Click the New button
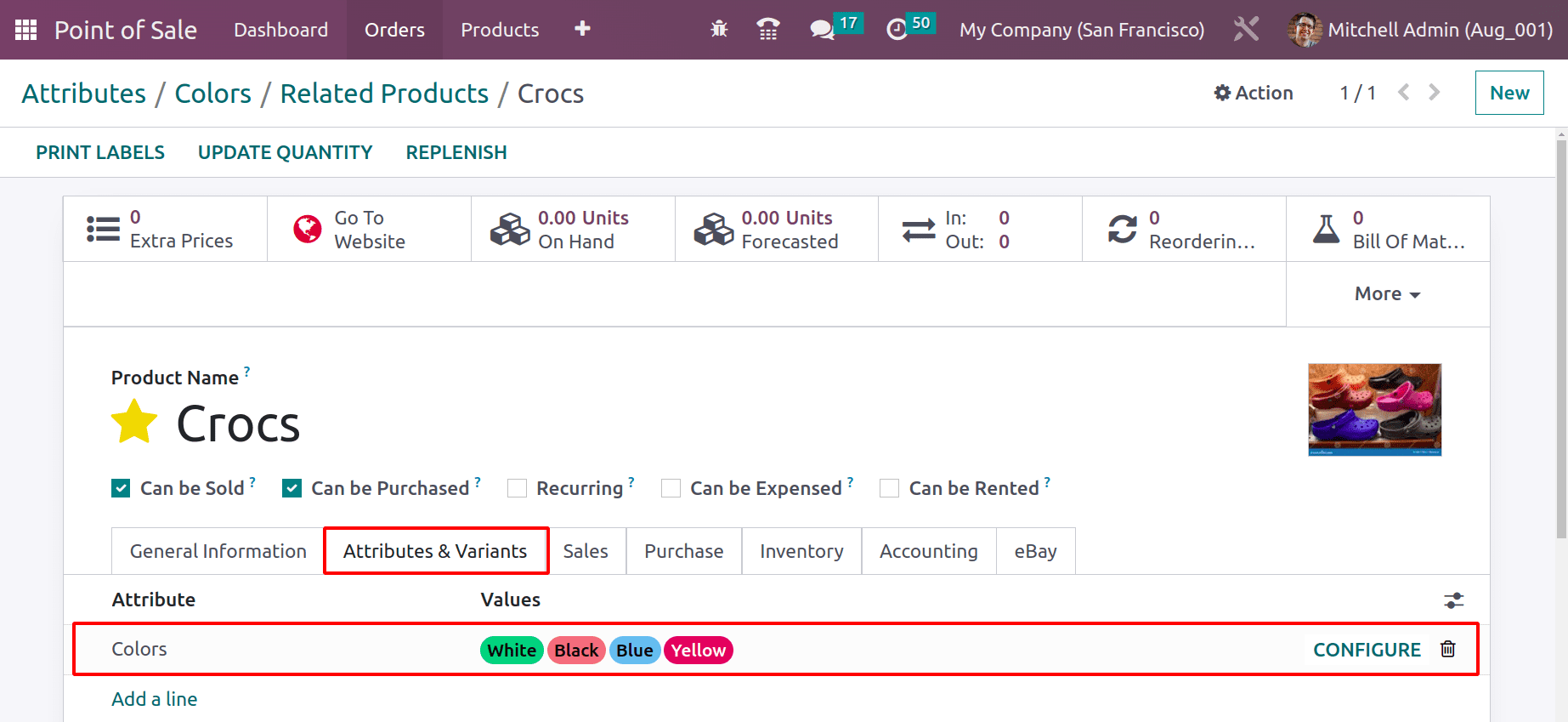This screenshot has width=1568, height=722. (x=1509, y=93)
